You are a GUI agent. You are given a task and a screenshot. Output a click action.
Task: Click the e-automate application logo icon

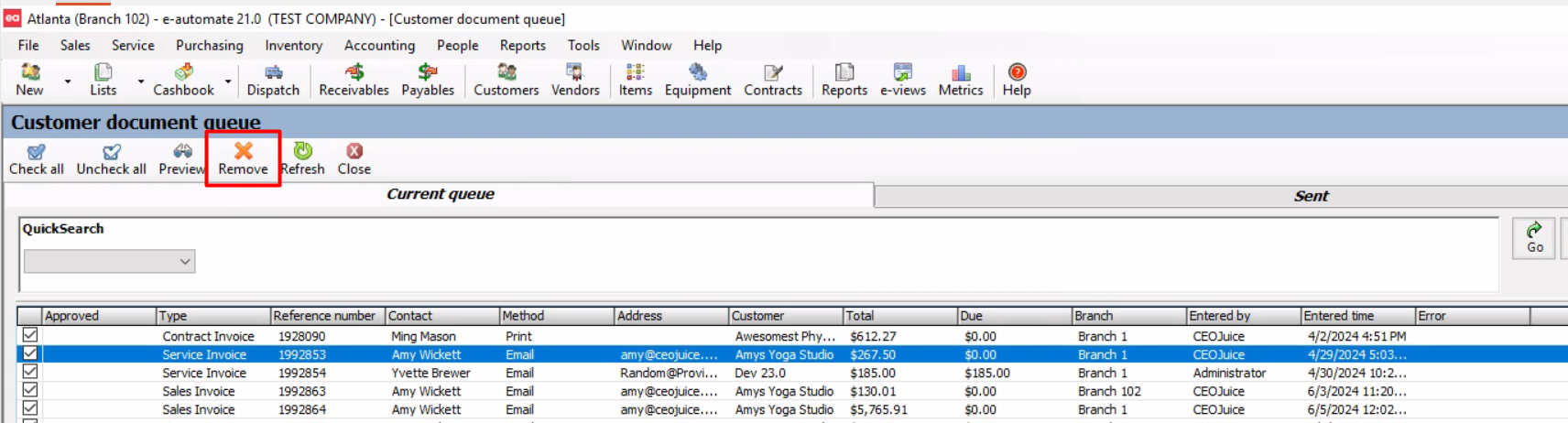pos(12,18)
